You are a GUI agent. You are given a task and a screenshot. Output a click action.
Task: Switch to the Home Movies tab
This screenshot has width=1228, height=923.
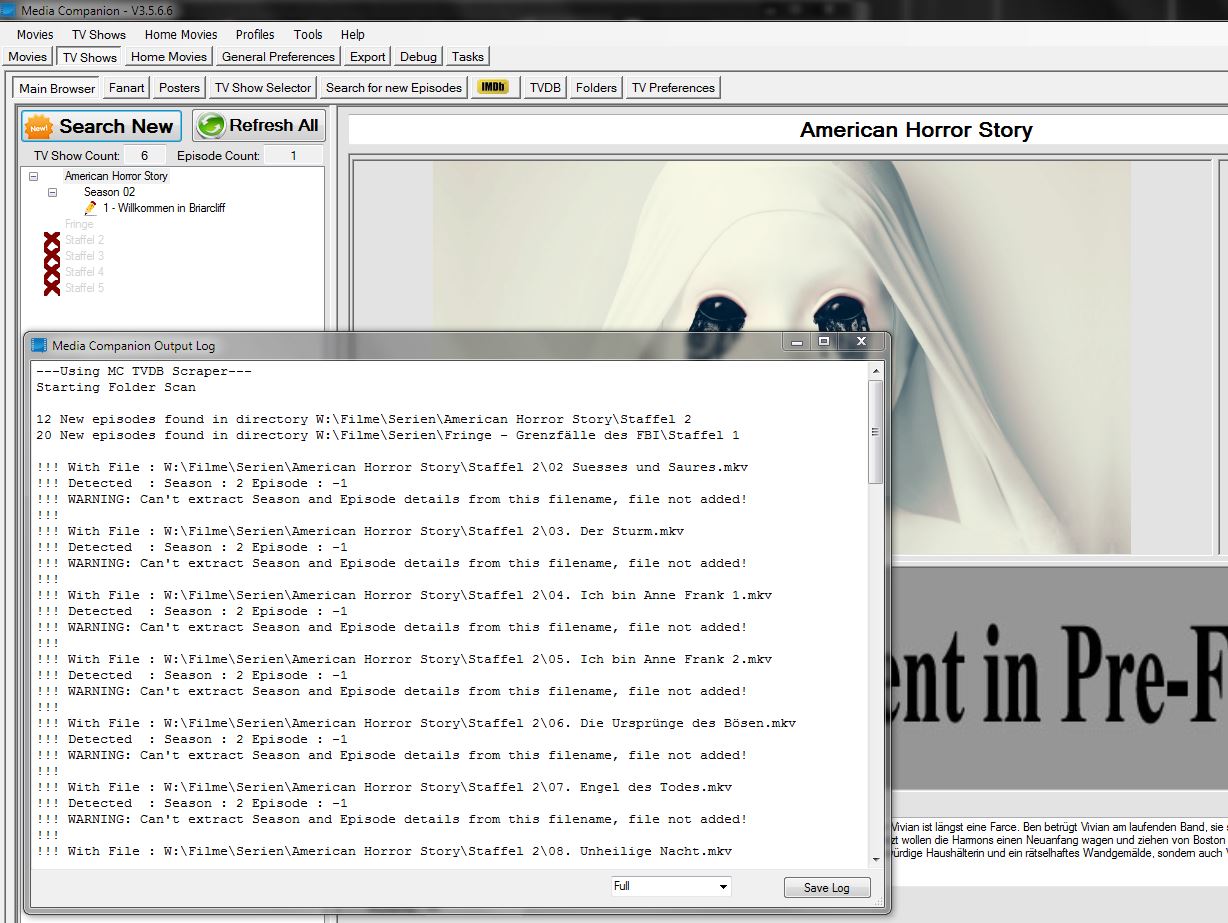[169, 57]
